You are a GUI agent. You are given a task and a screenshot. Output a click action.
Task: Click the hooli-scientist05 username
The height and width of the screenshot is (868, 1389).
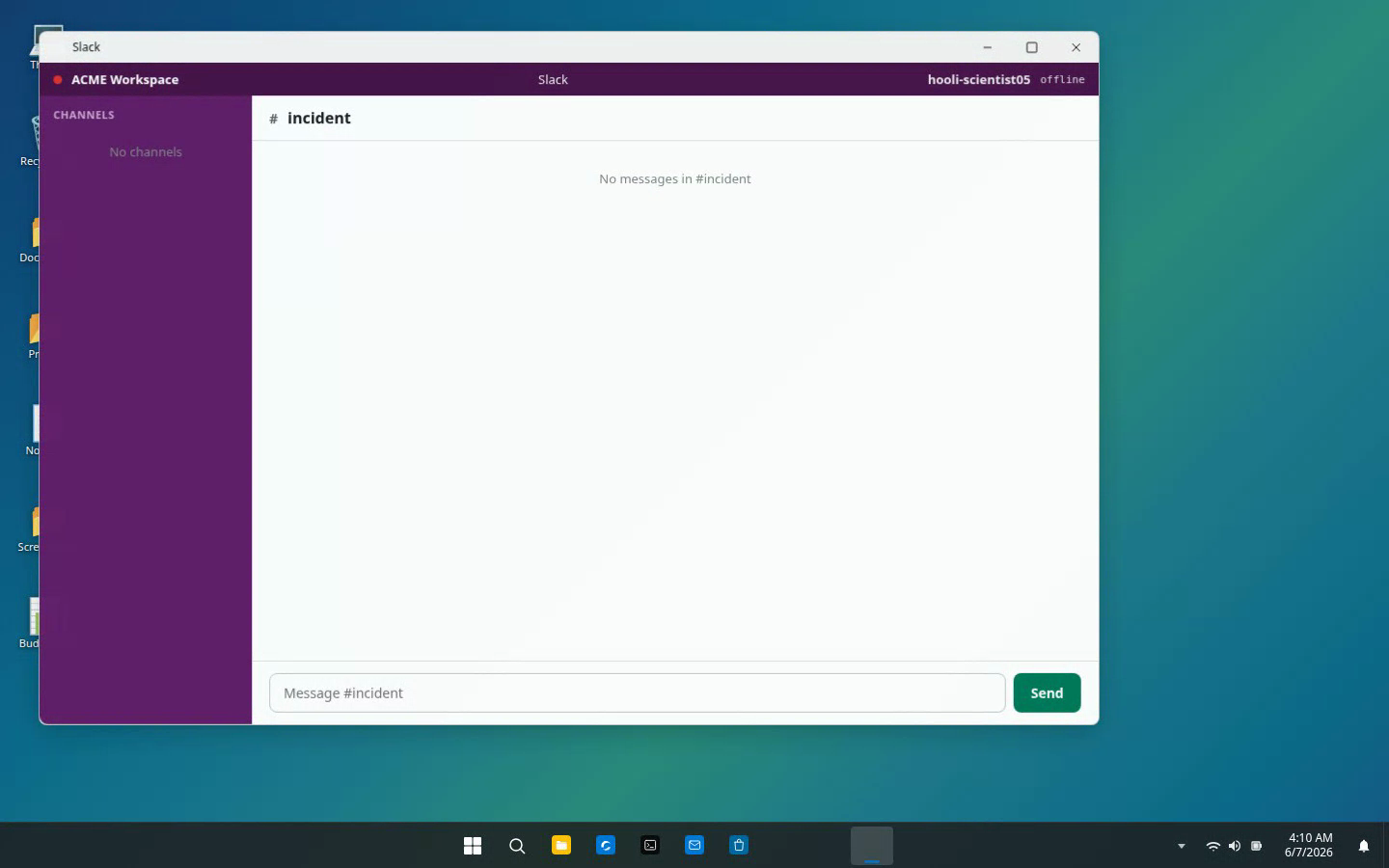(978, 79)
